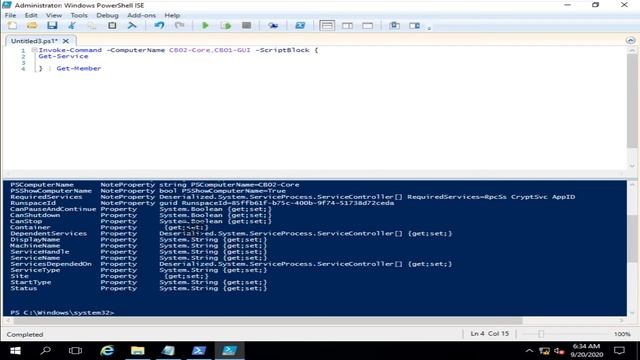640x360 pixels.
Task: Open the Windows Start menu
Action: tap(15, 351)
